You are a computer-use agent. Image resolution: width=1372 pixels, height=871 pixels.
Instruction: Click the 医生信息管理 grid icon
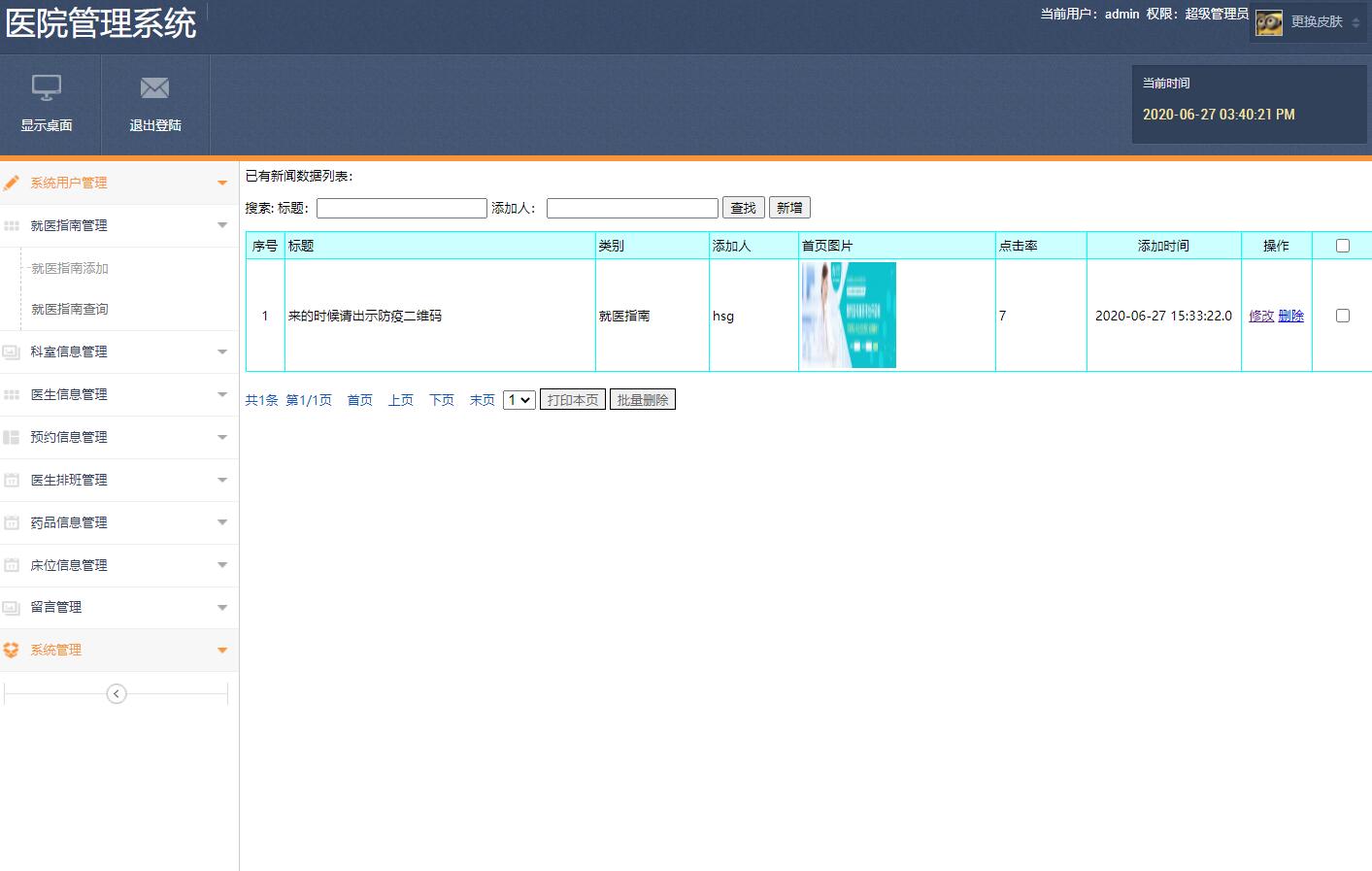coord(12,394)
